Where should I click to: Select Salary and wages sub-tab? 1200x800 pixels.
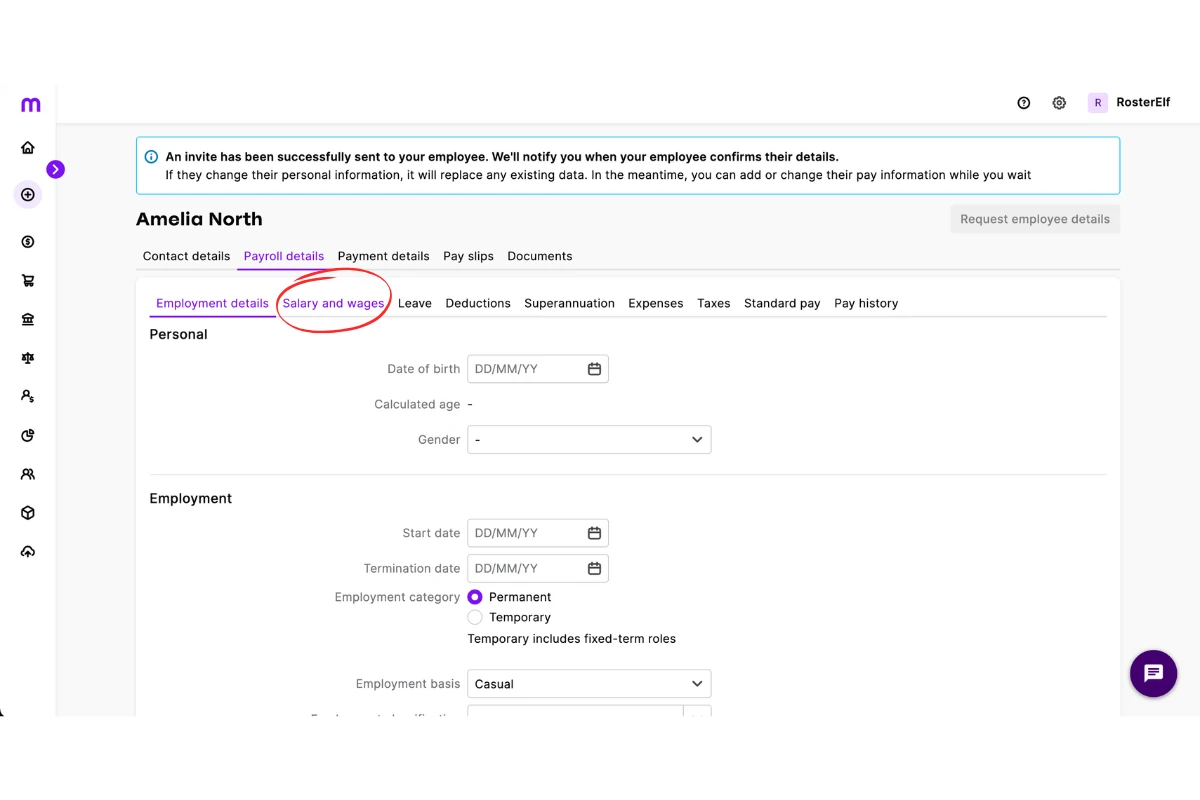pyautogui.click(x=333, y=303)
